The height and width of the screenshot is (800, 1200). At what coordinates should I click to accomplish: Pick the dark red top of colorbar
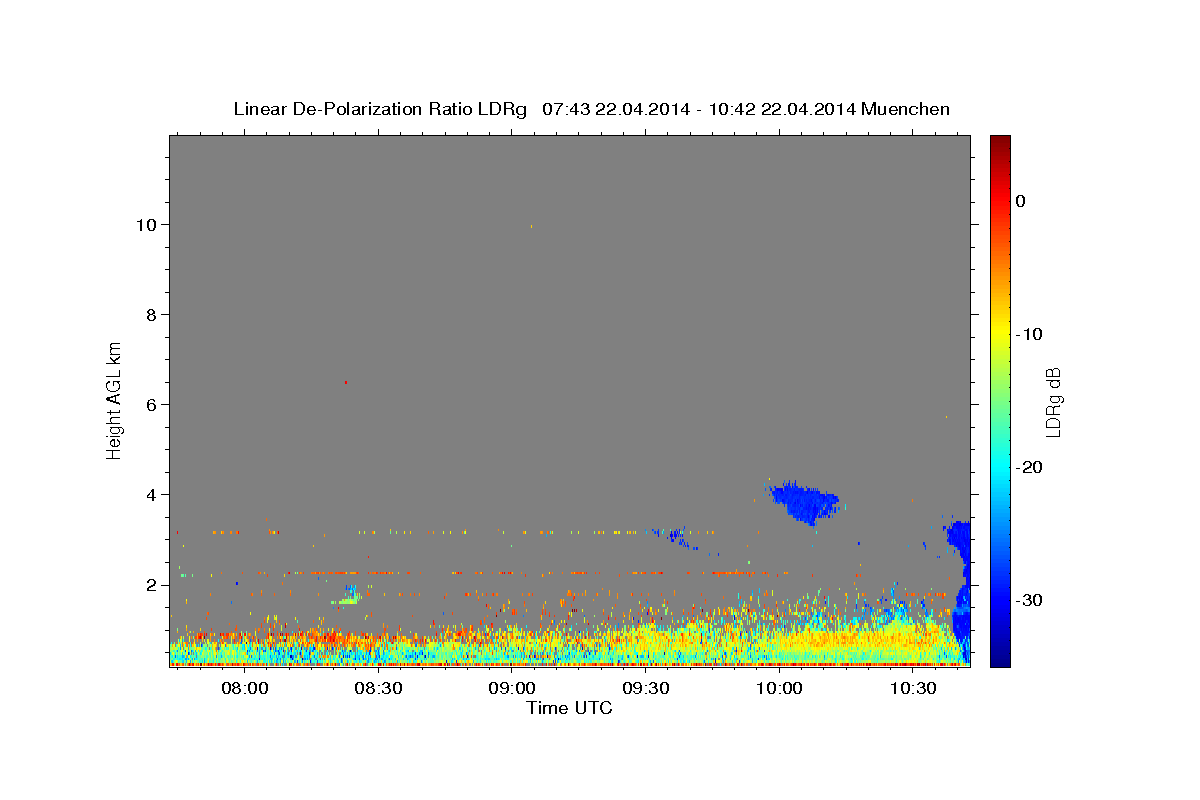click(x=1000, y=141)
